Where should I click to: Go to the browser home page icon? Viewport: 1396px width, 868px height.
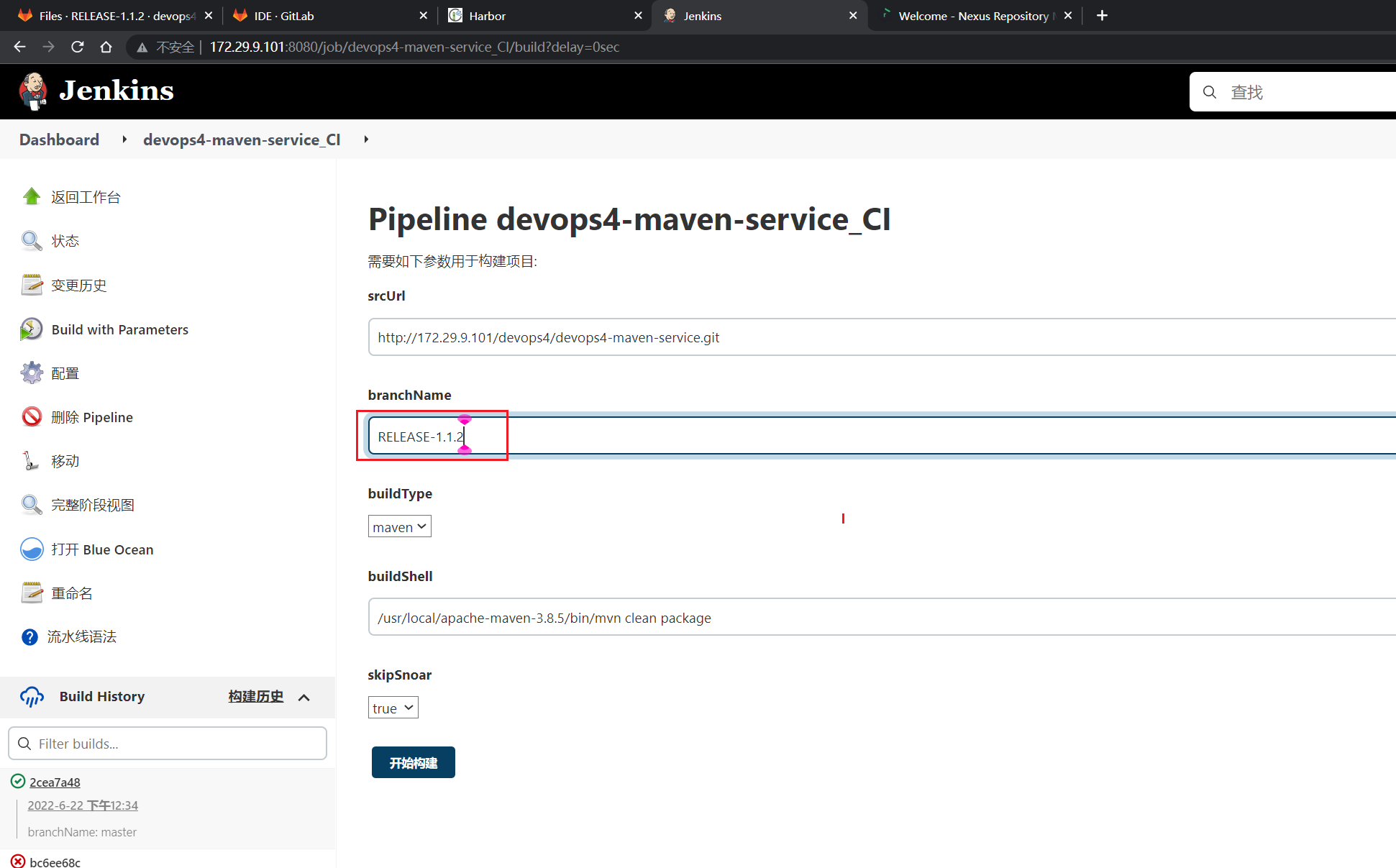[x=106, y=47]
